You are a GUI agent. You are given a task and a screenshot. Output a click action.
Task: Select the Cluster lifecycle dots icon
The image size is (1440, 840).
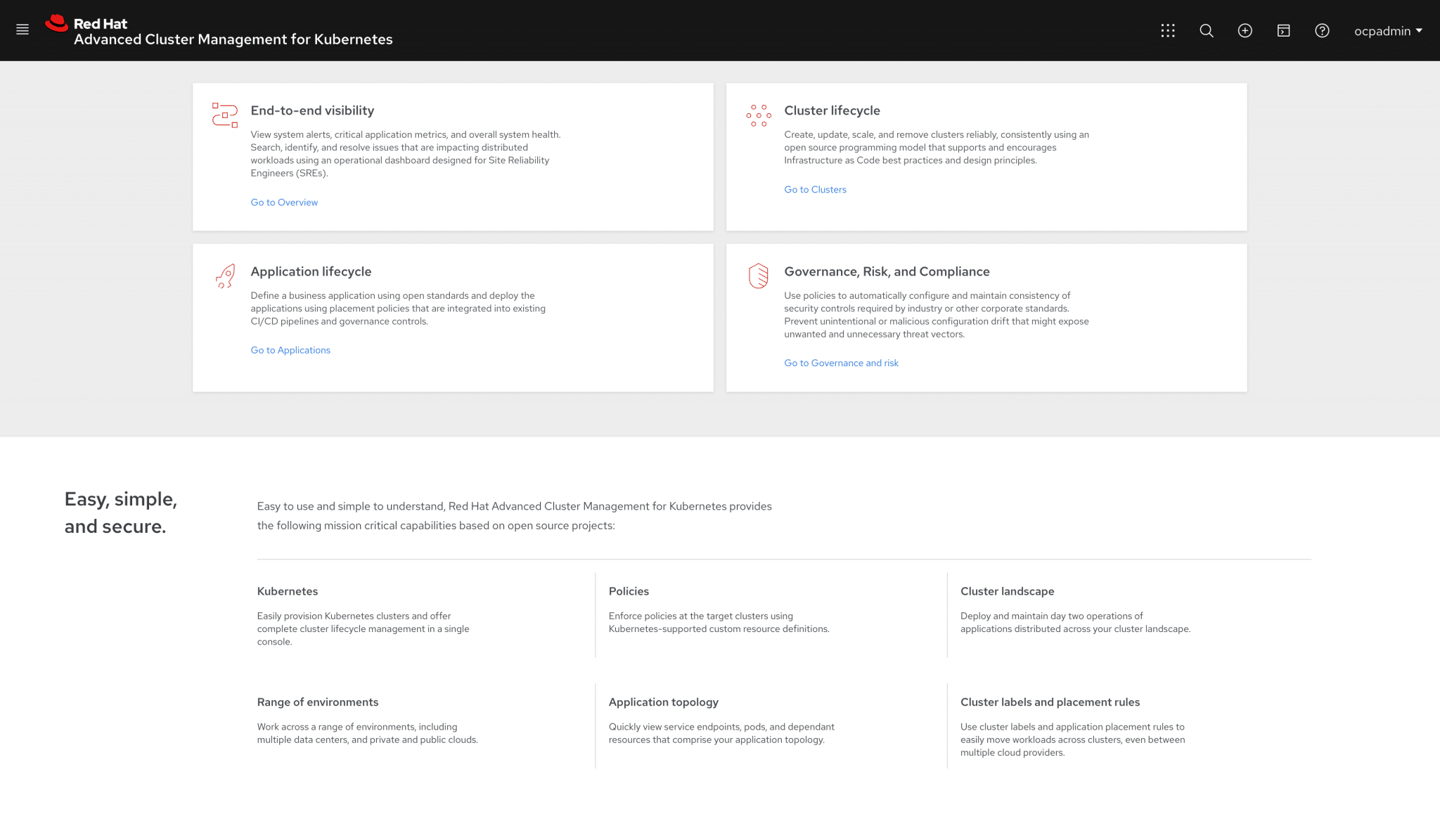[758, 115]
